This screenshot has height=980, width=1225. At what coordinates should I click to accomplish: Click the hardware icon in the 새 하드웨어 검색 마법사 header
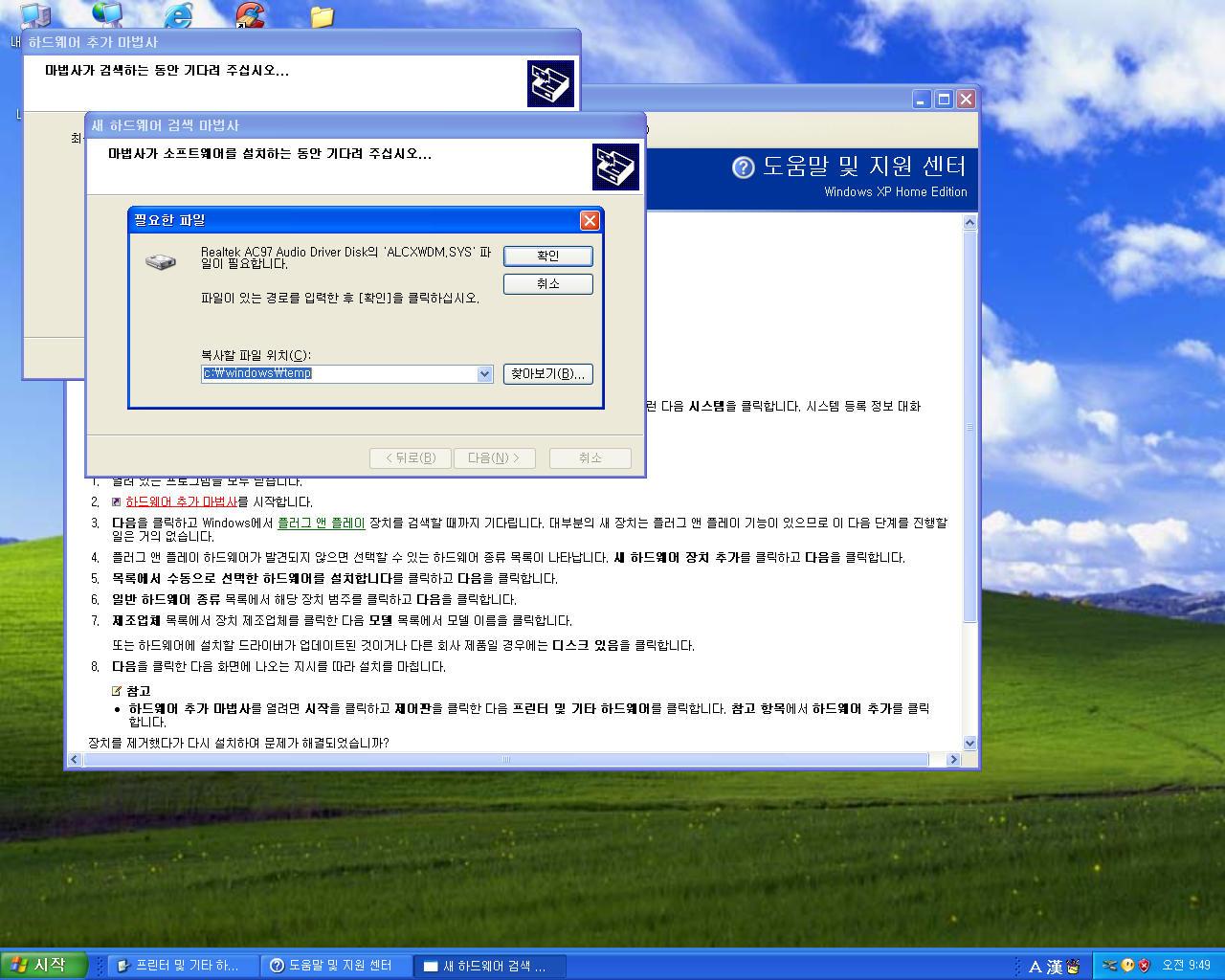pos(615,167)
